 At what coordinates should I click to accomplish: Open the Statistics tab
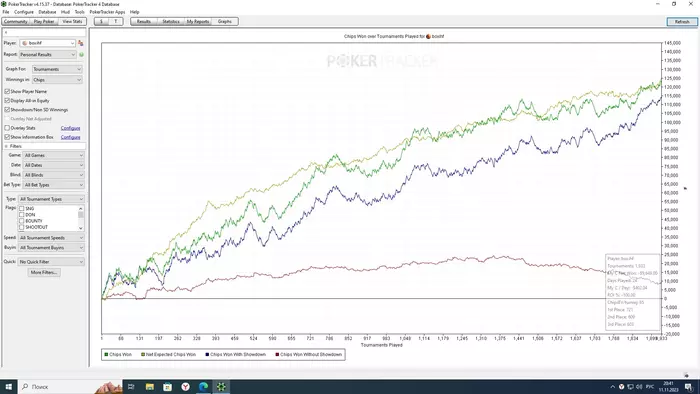[171, 21]
